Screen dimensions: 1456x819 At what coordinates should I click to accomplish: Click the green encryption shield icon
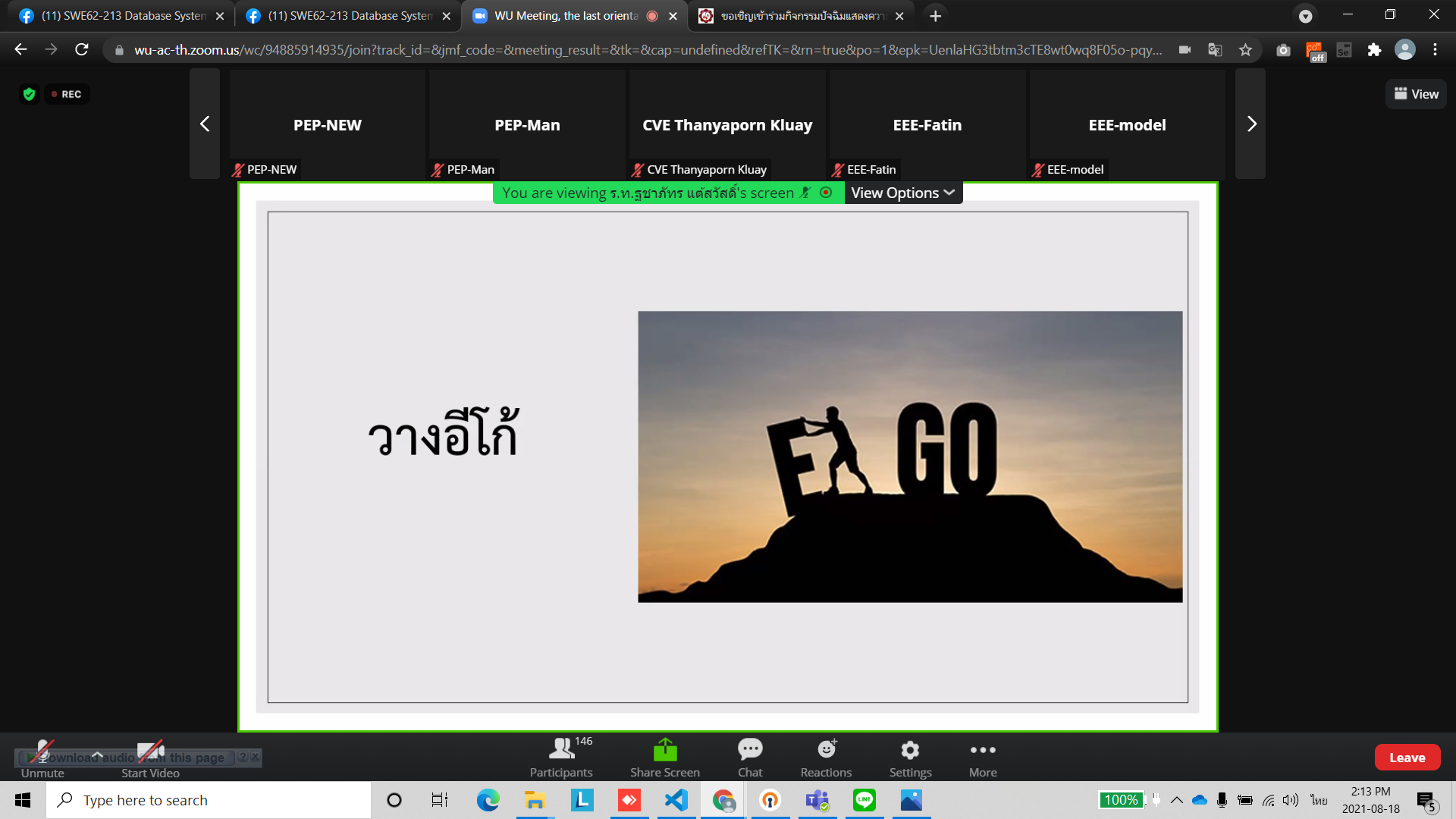[x=30, y=94]
